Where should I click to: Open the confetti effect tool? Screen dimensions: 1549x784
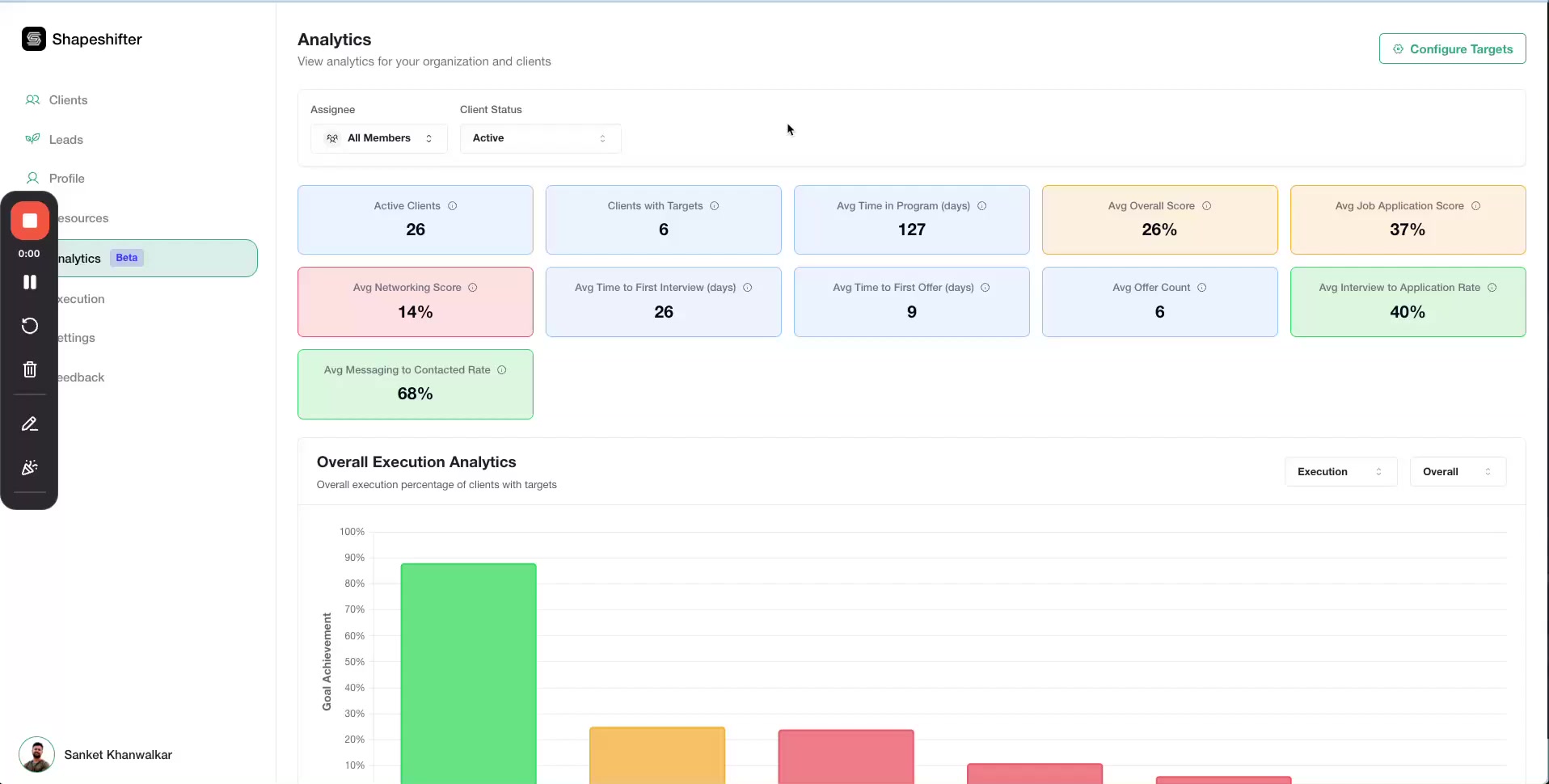pyautogui.click(x=30, y=467)
